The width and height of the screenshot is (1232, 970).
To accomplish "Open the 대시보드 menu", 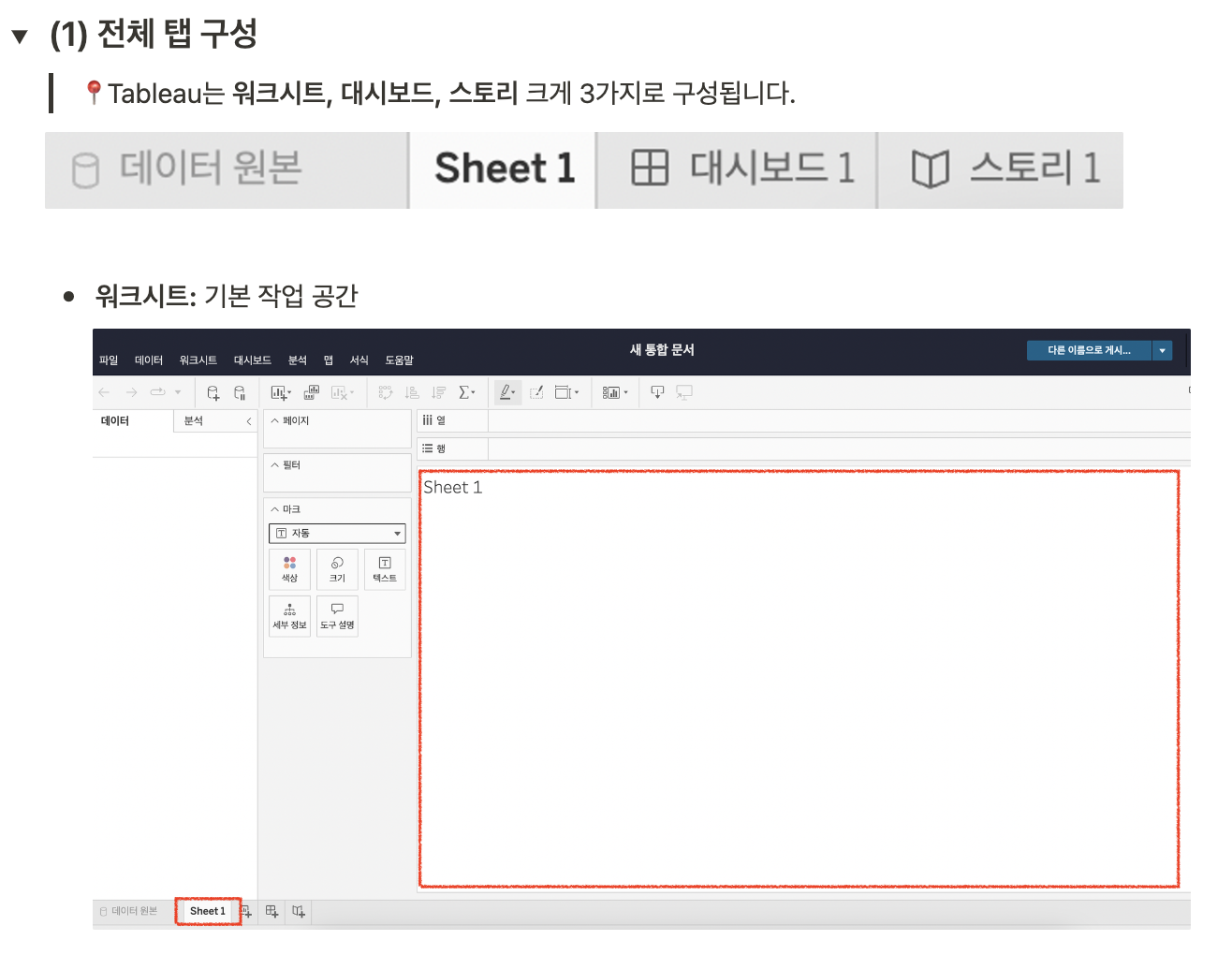I will 253,360.
